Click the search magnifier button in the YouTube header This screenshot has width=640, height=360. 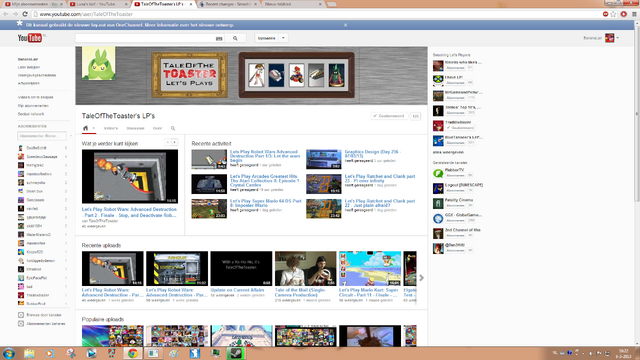point(235,38)
